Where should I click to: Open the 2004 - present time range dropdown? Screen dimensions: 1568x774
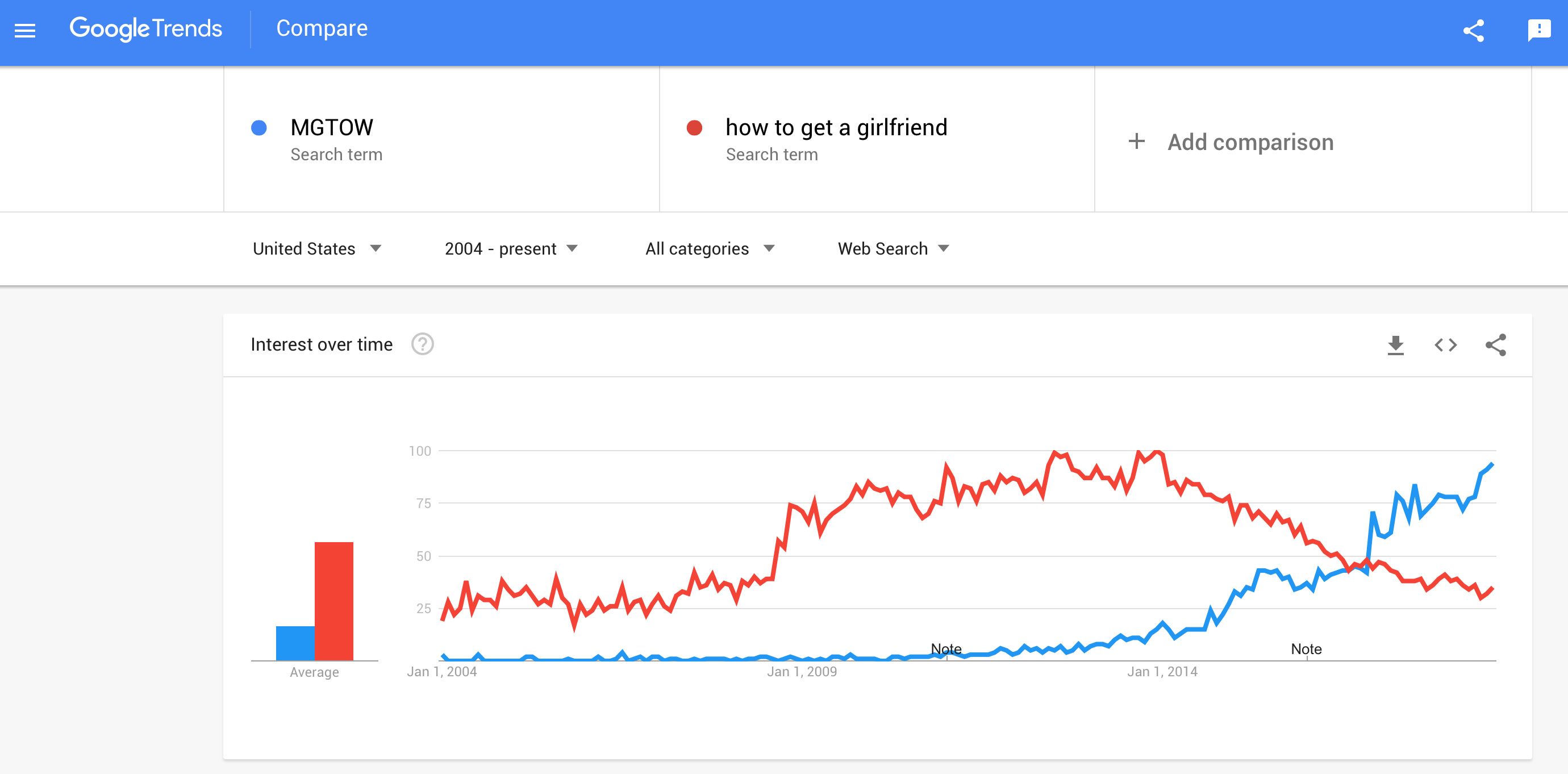pyautogui.click(x=511, y=248)
